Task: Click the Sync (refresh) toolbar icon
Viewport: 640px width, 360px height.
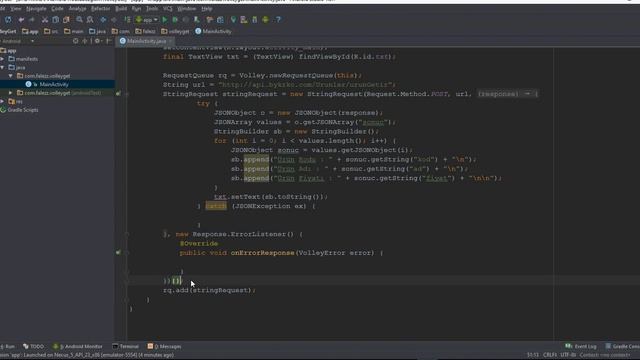Action: [x=8, y=20]
